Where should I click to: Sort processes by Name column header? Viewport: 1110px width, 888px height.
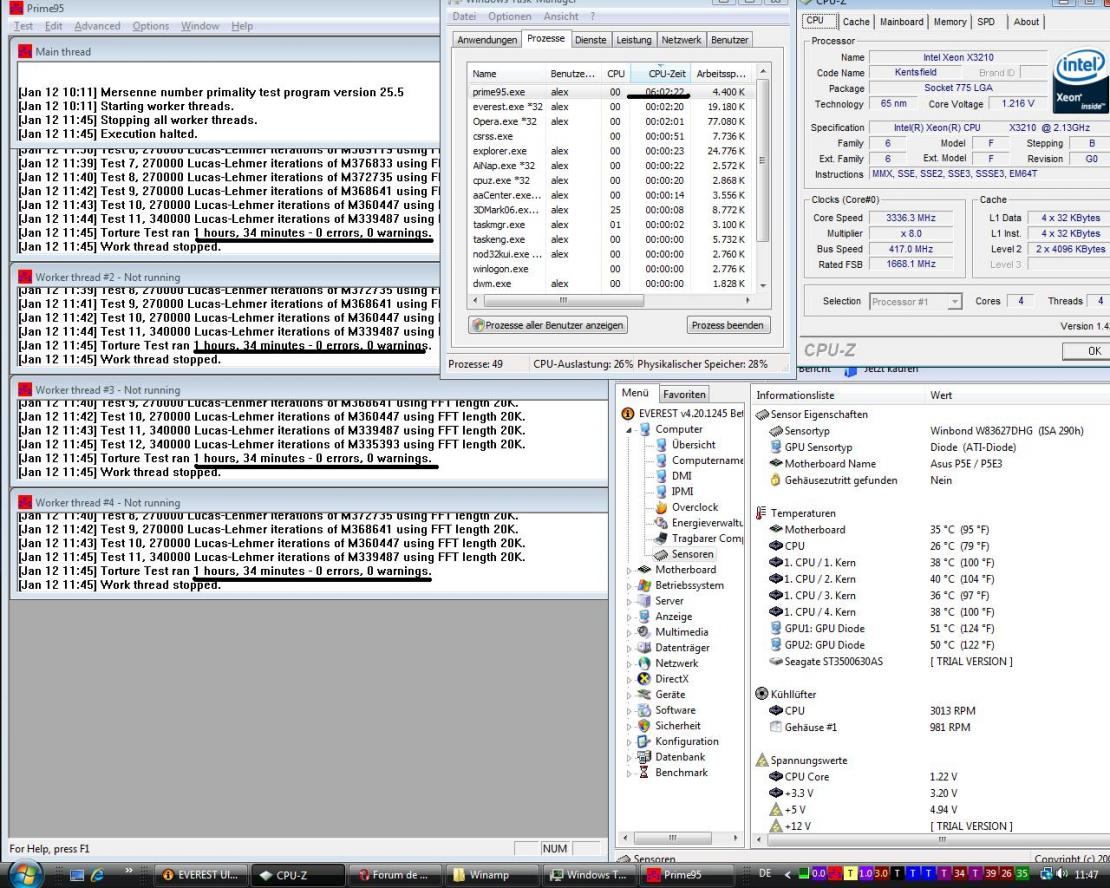pos(506,74)
